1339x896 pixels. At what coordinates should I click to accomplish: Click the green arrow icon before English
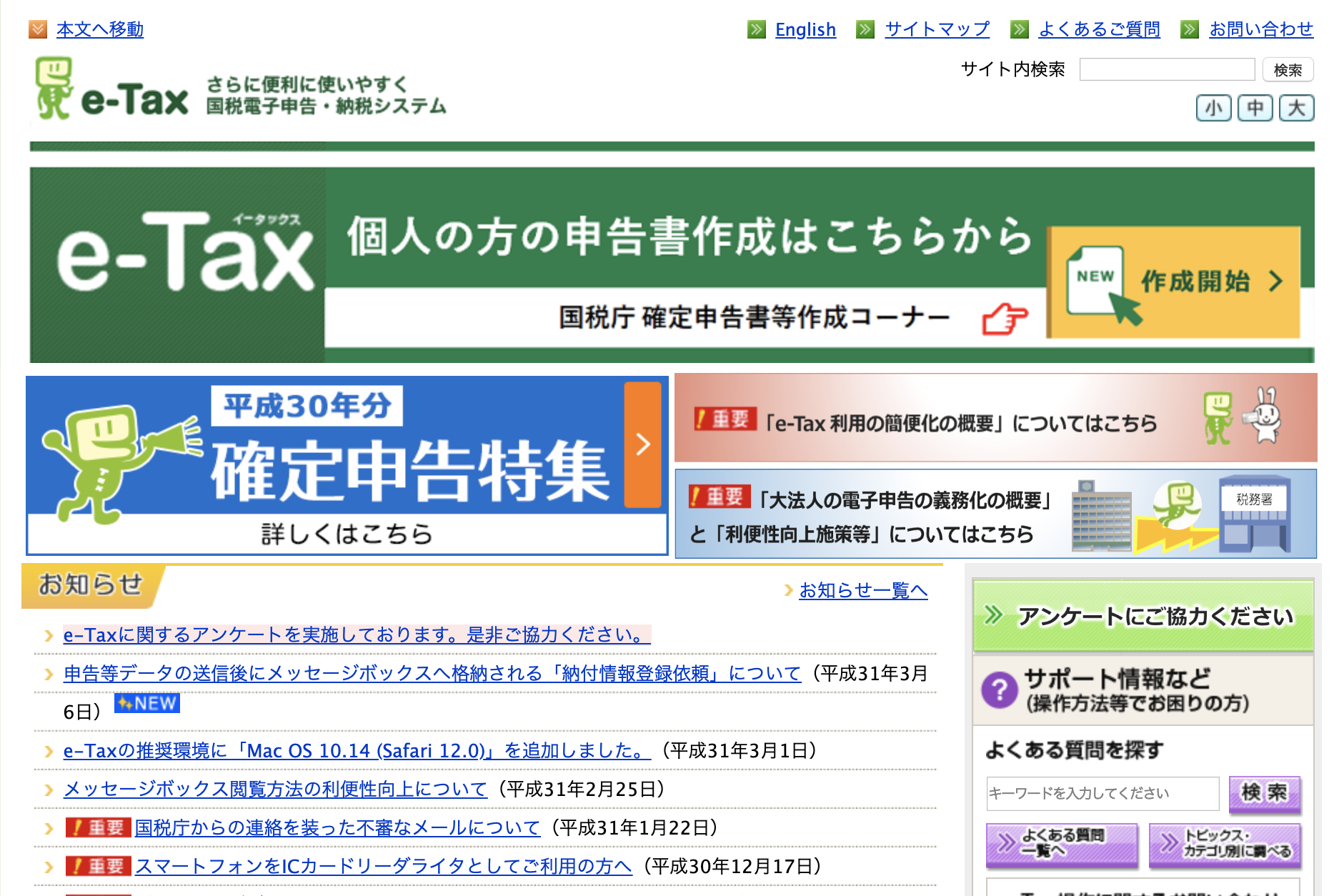click(757, 29)
